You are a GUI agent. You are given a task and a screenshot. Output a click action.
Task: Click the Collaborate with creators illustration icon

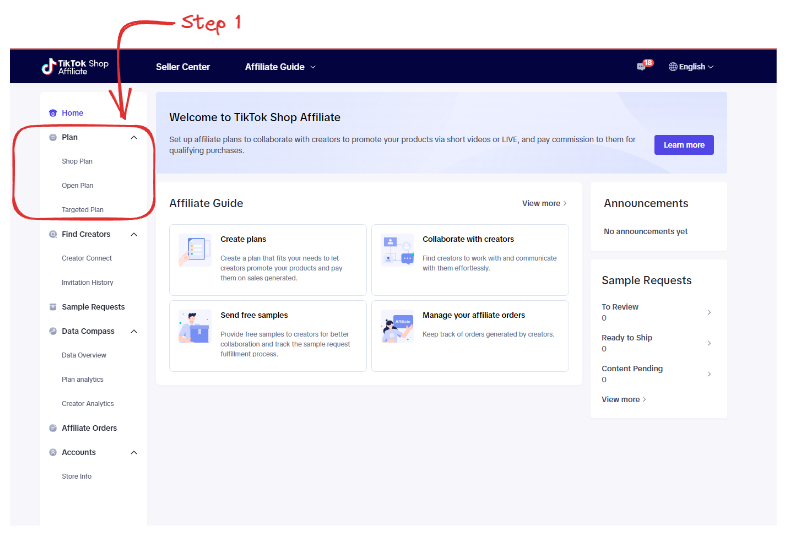(397, 250)
